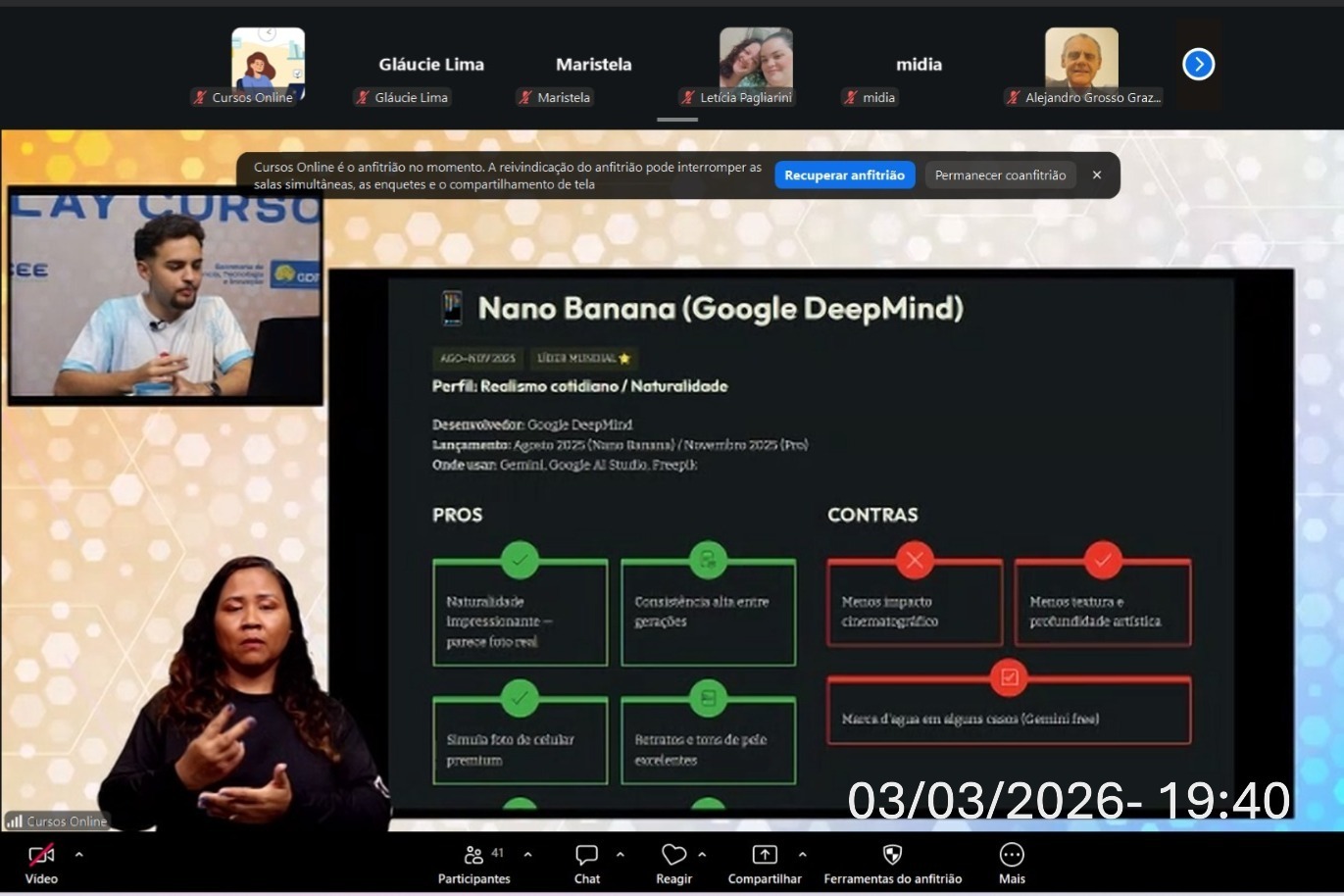Click the Desenvolvedor: Google DeepMind line
This screenshot has width=1344, height=896.
532,425
